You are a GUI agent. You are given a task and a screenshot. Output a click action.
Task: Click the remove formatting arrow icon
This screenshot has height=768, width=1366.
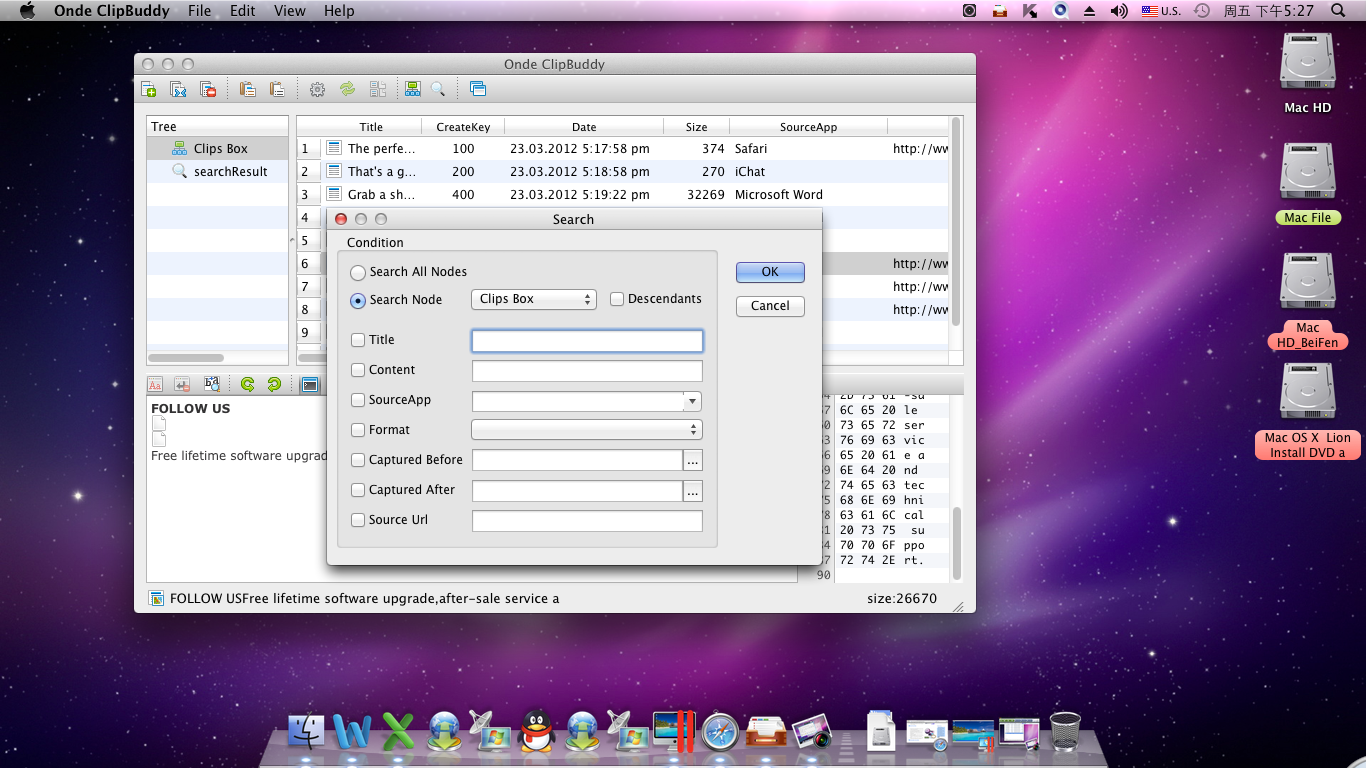pyautogui.click(x=182, y=384)
